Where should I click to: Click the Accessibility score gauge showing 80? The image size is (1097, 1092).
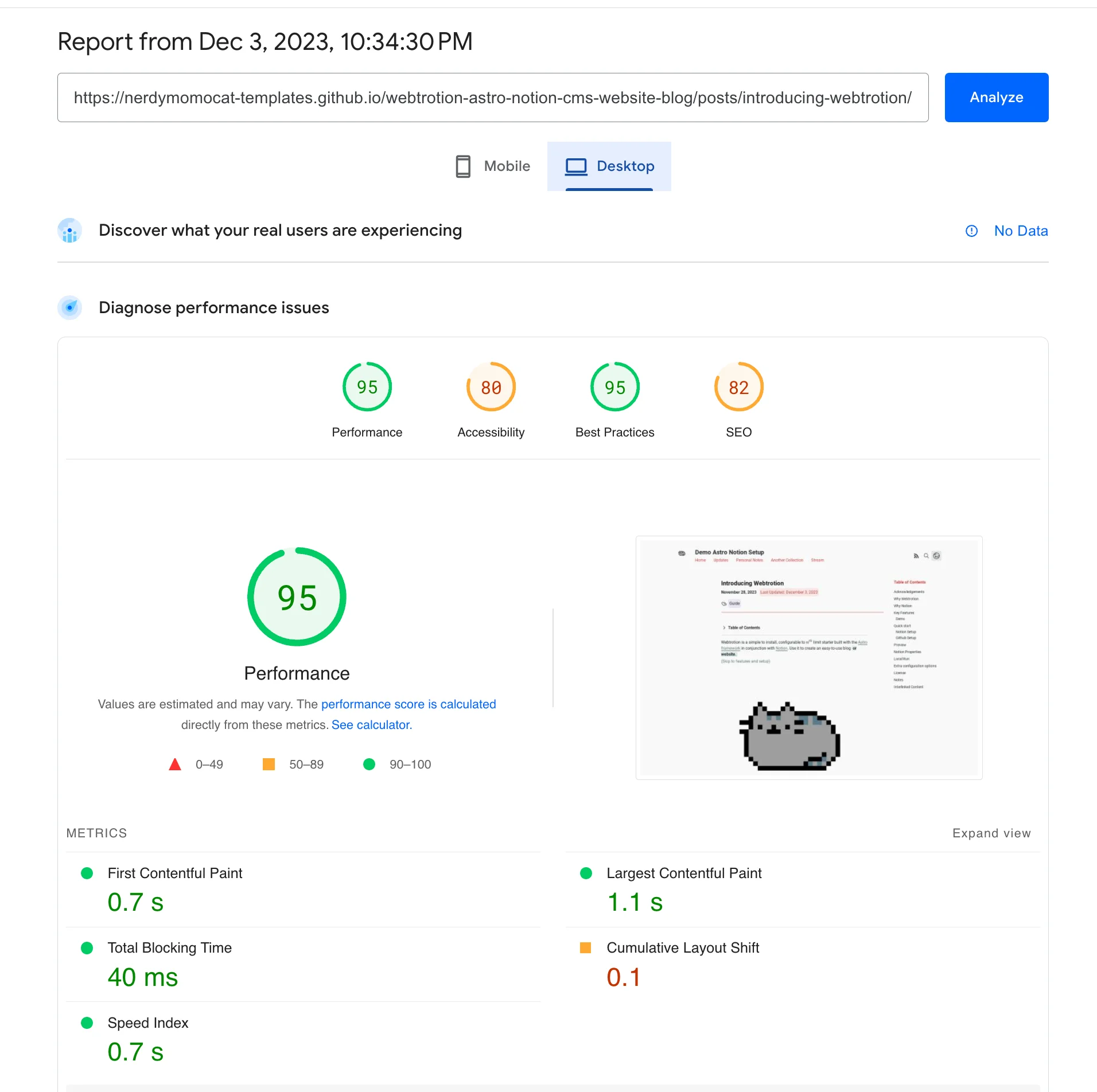click(491, 387)
